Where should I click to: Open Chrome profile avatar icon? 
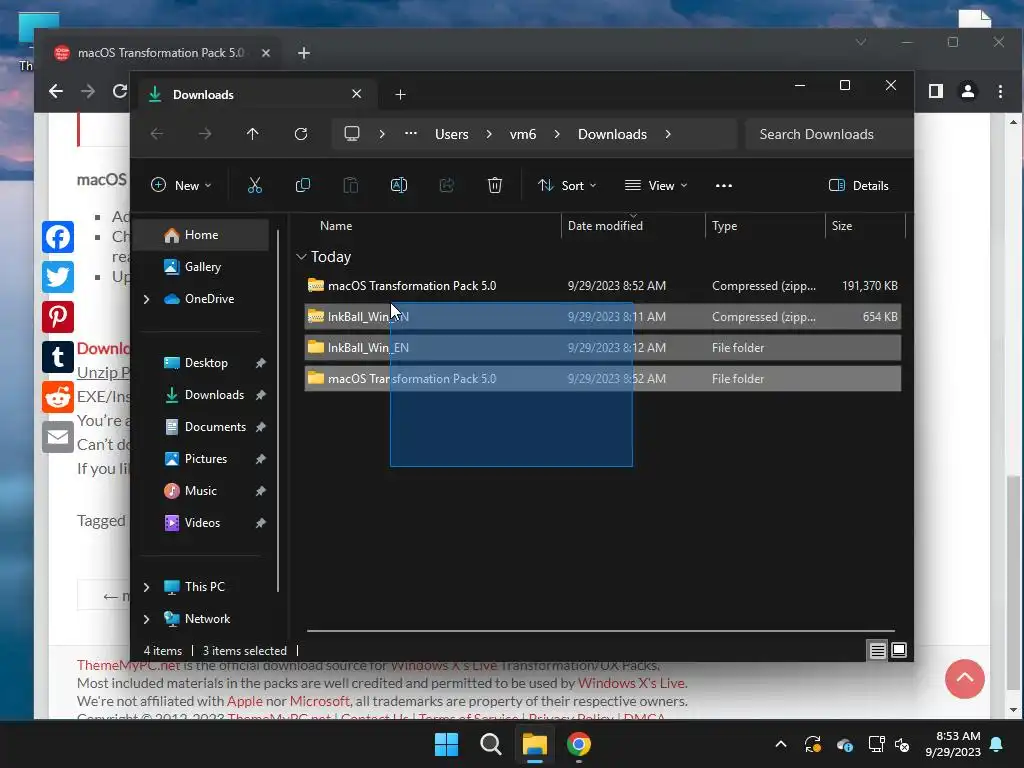coord(968,91)
